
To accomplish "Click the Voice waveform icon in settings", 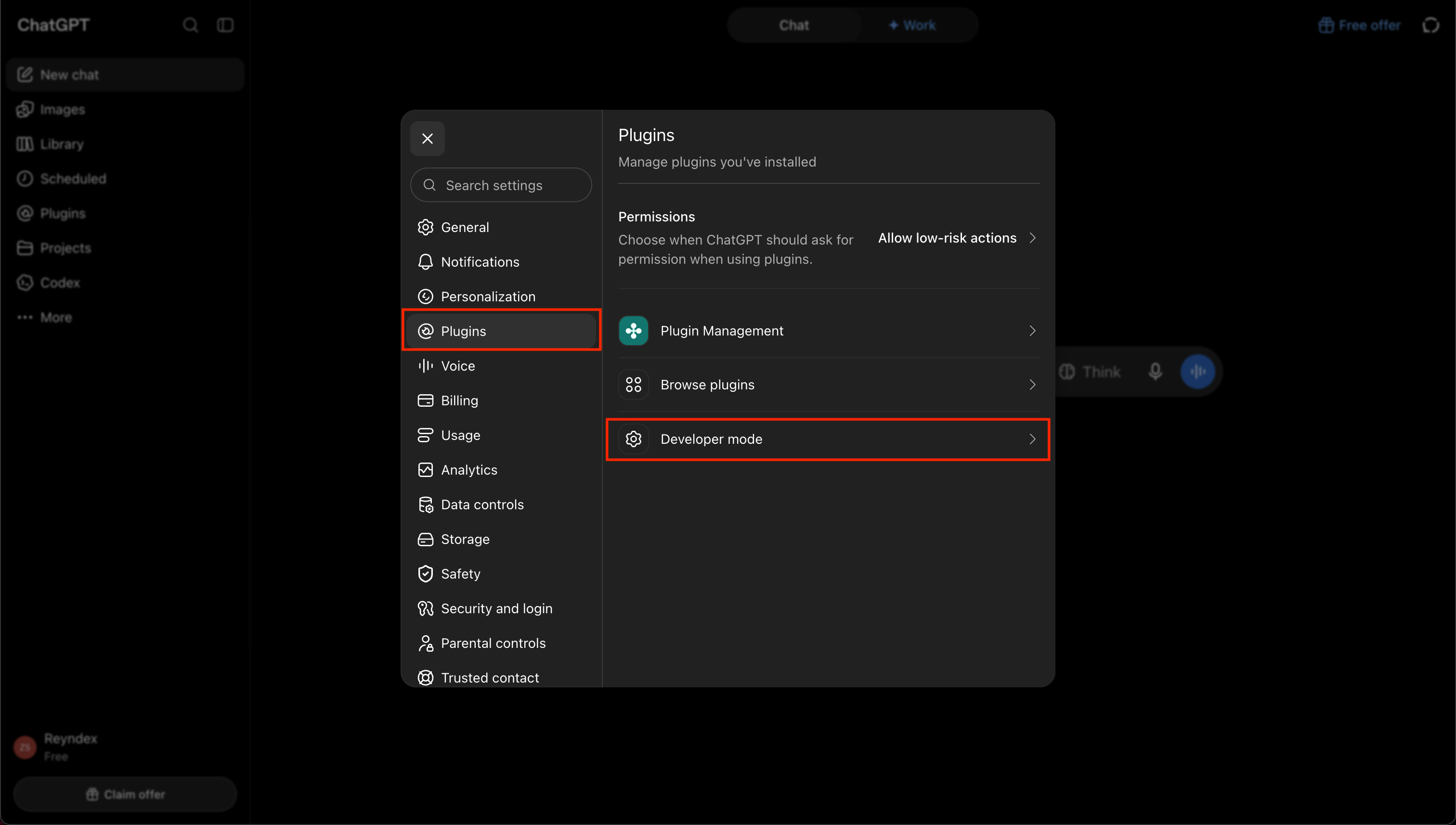I will pos(426,365).
